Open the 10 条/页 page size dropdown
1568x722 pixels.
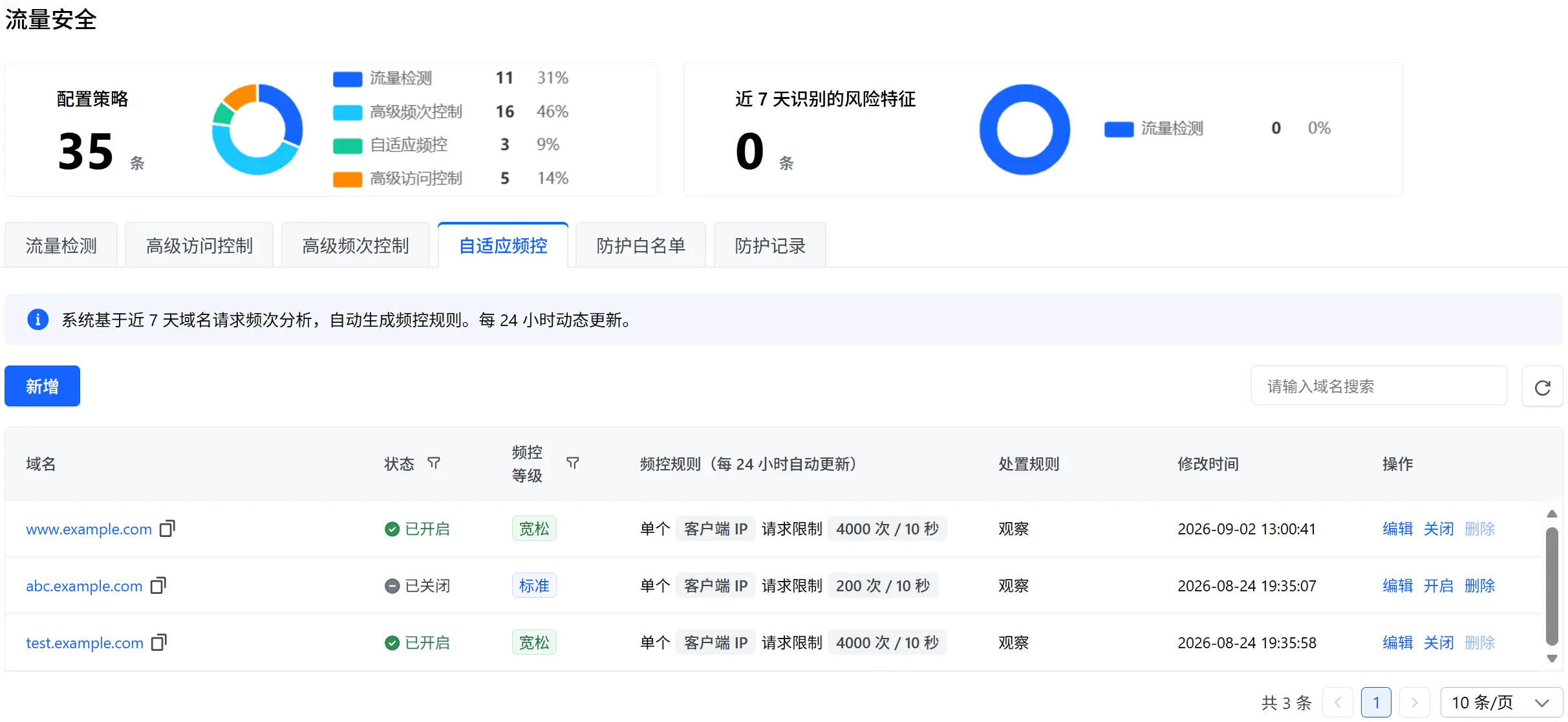[x=1501, y=703]
